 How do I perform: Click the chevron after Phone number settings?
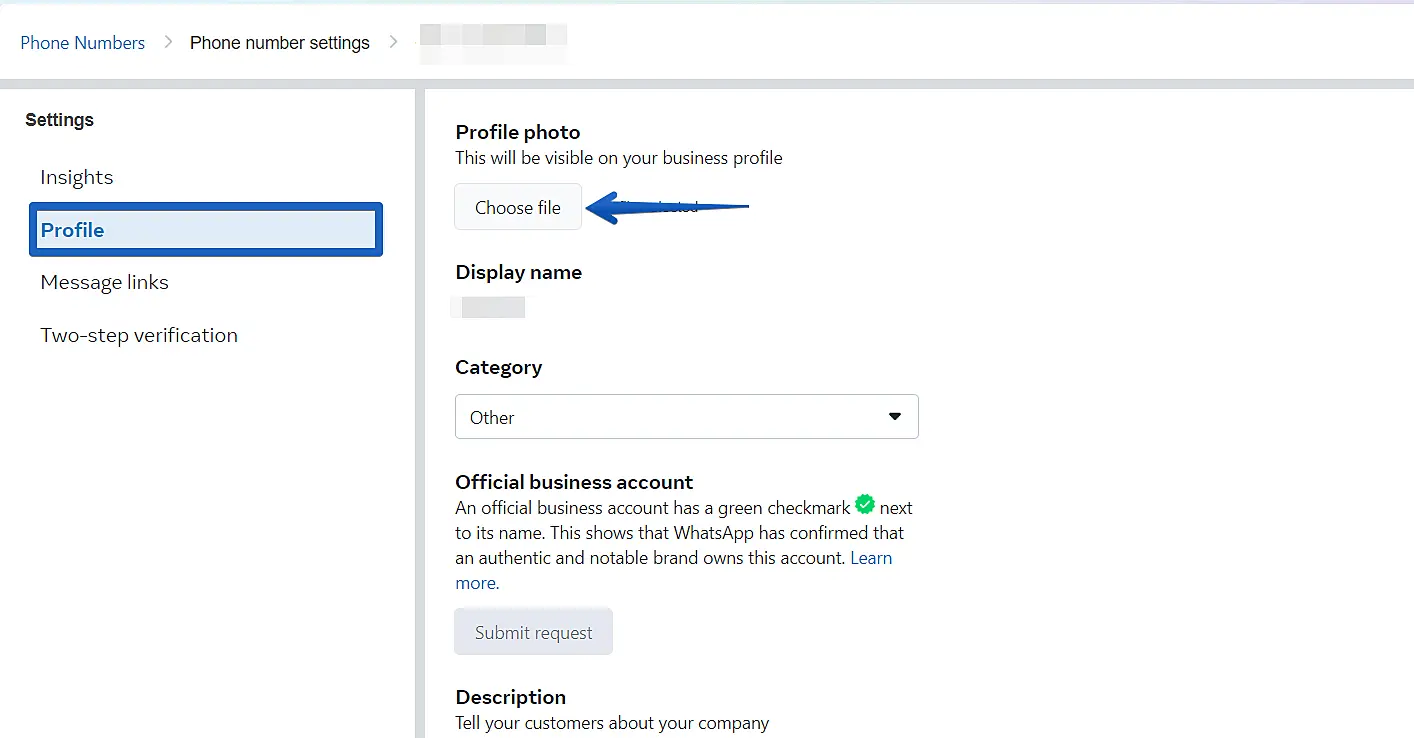[x=393, y=42]
